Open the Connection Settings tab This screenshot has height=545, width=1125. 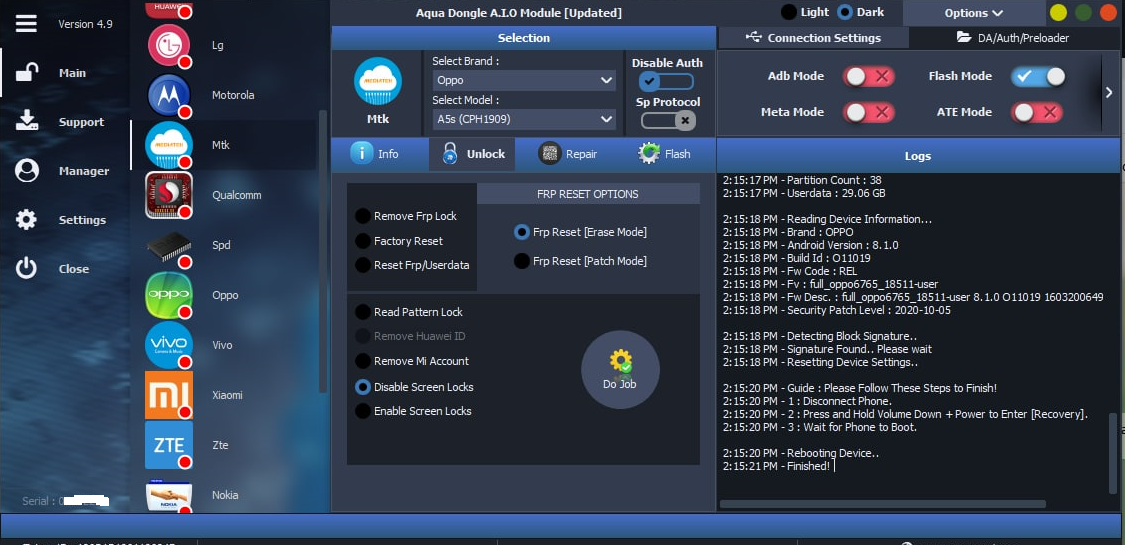813,38
